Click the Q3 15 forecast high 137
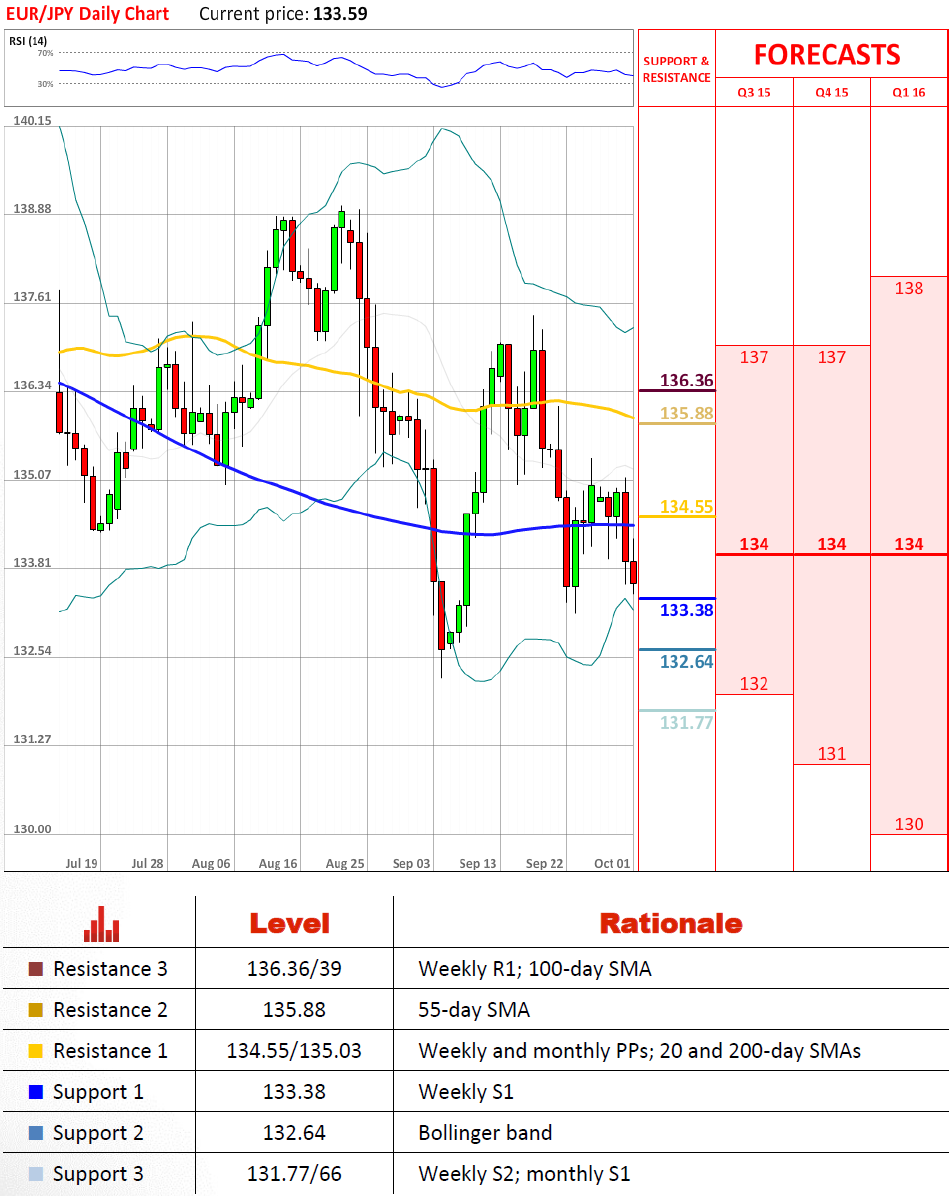951x1196 pixels. 754,357
